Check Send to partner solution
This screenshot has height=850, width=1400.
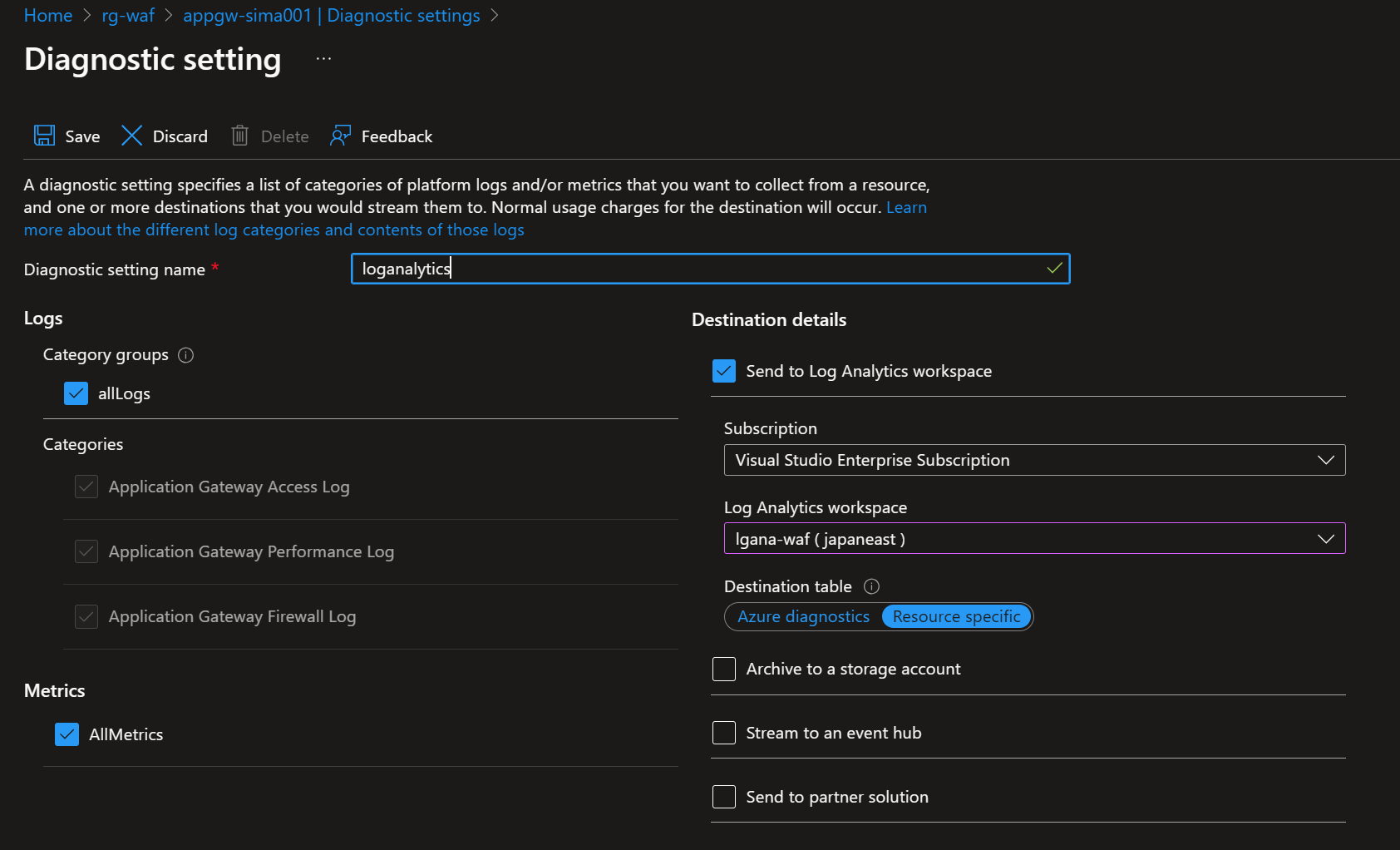point(724,797)
